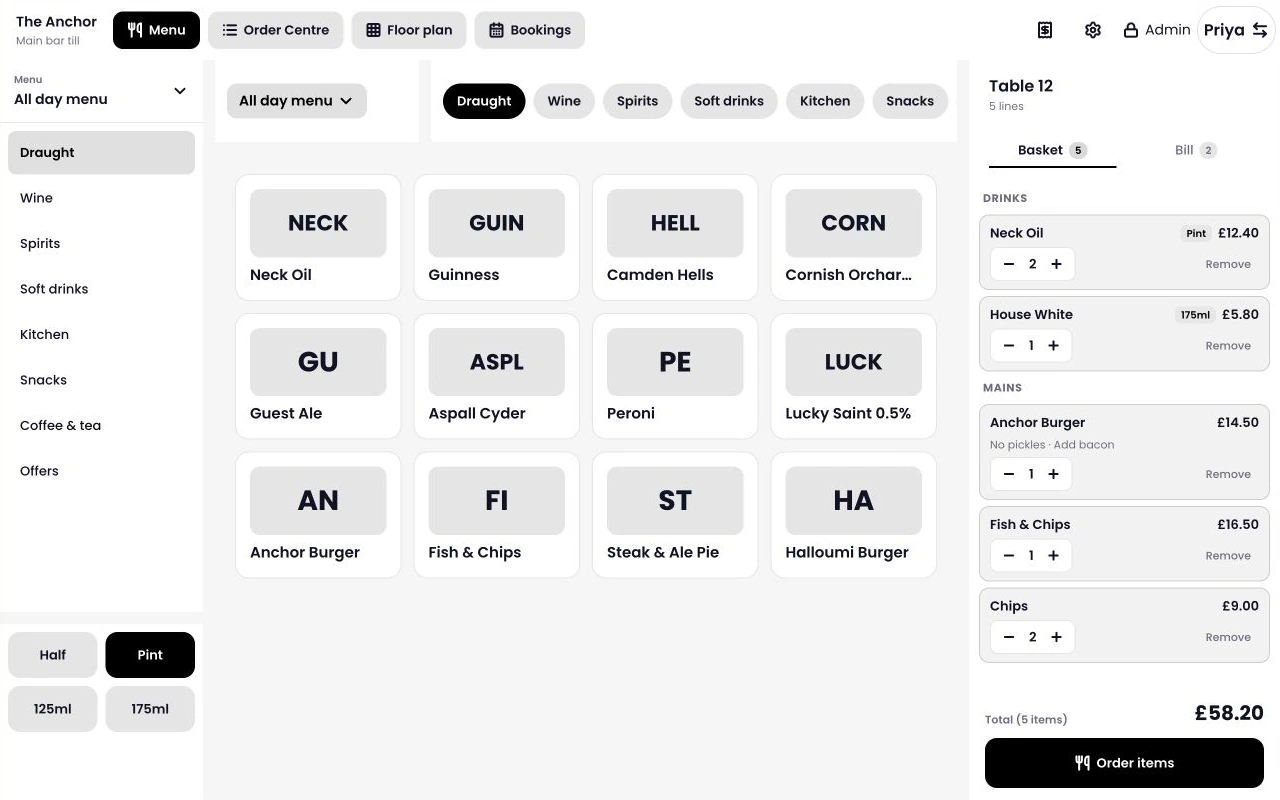Select 175ml serving size
Screen dimensions: 1280x800
coord(150,709)
